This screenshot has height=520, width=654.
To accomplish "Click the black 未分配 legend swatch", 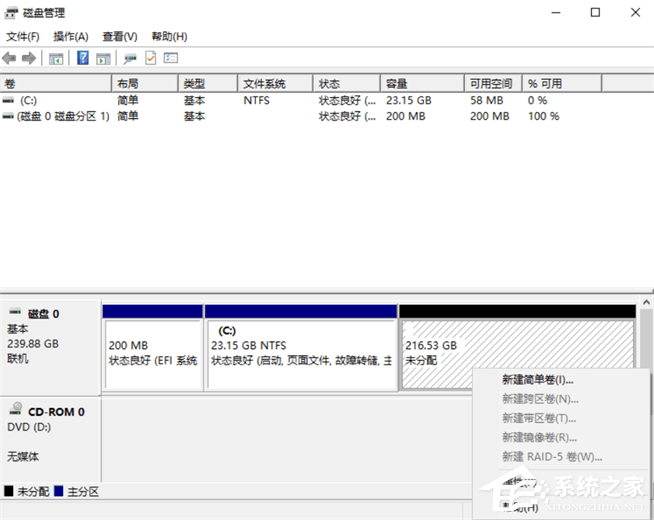I will (9, 491).
